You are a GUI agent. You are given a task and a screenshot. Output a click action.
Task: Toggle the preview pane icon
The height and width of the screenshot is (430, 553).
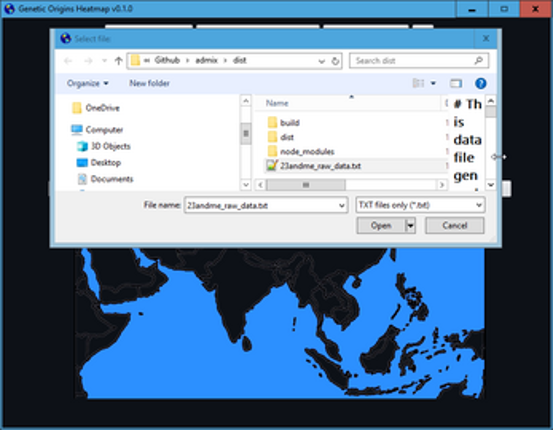coord(456,83)
